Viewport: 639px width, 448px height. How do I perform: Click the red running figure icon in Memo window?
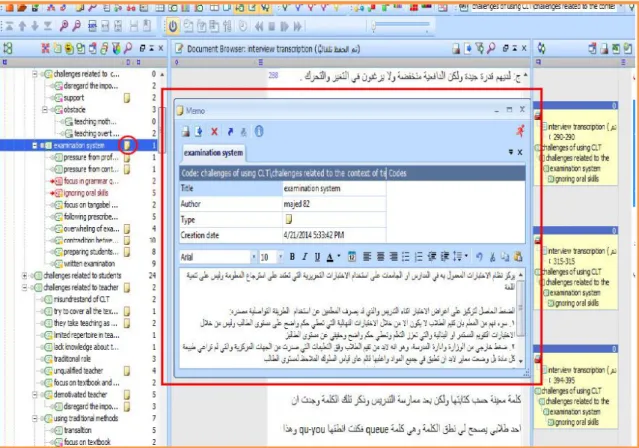click(520, 130)
